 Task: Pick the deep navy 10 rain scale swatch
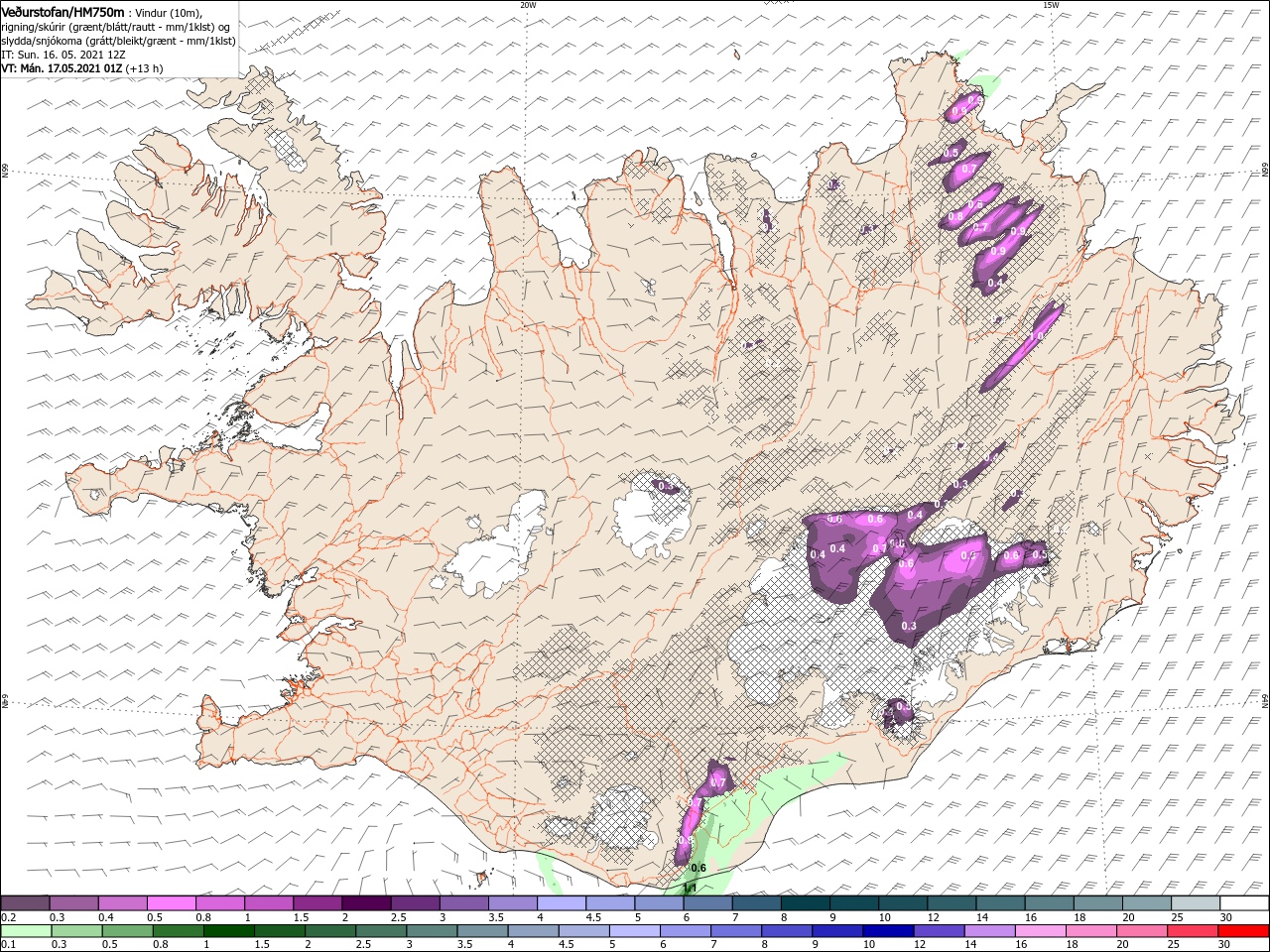tap(888, 931)
